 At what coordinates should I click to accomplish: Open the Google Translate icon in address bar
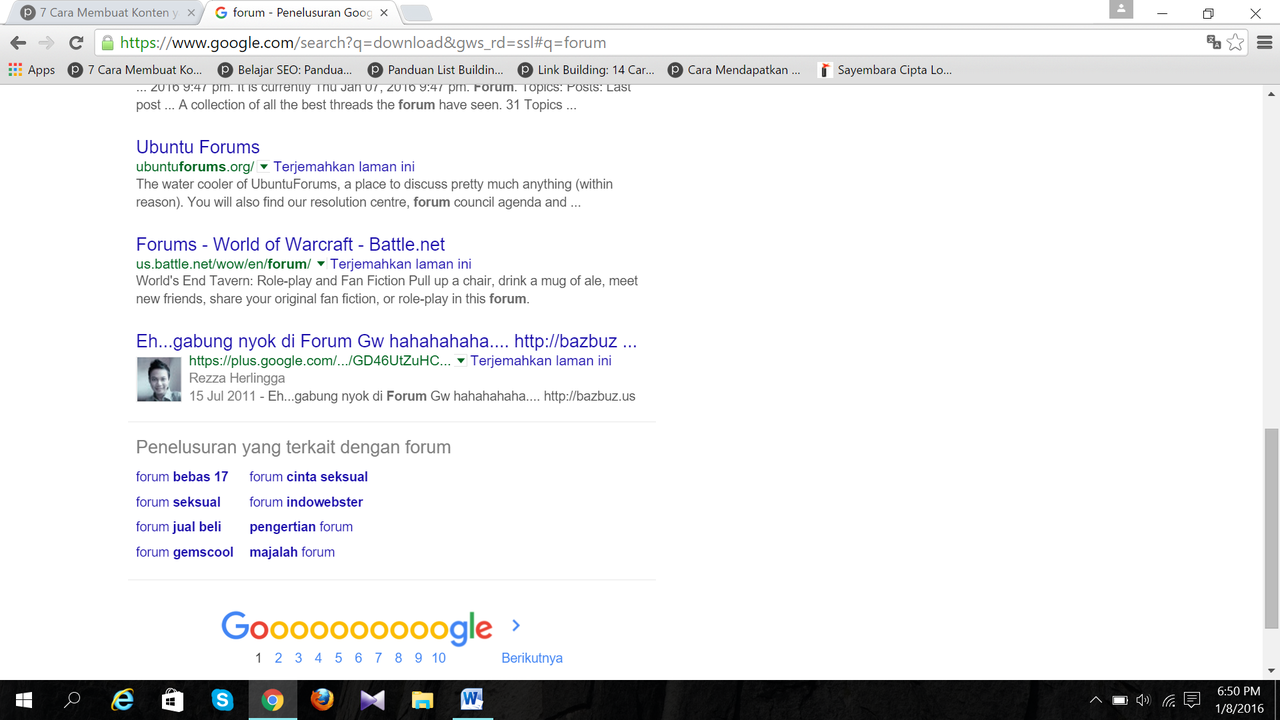(x=1214, y=42)
